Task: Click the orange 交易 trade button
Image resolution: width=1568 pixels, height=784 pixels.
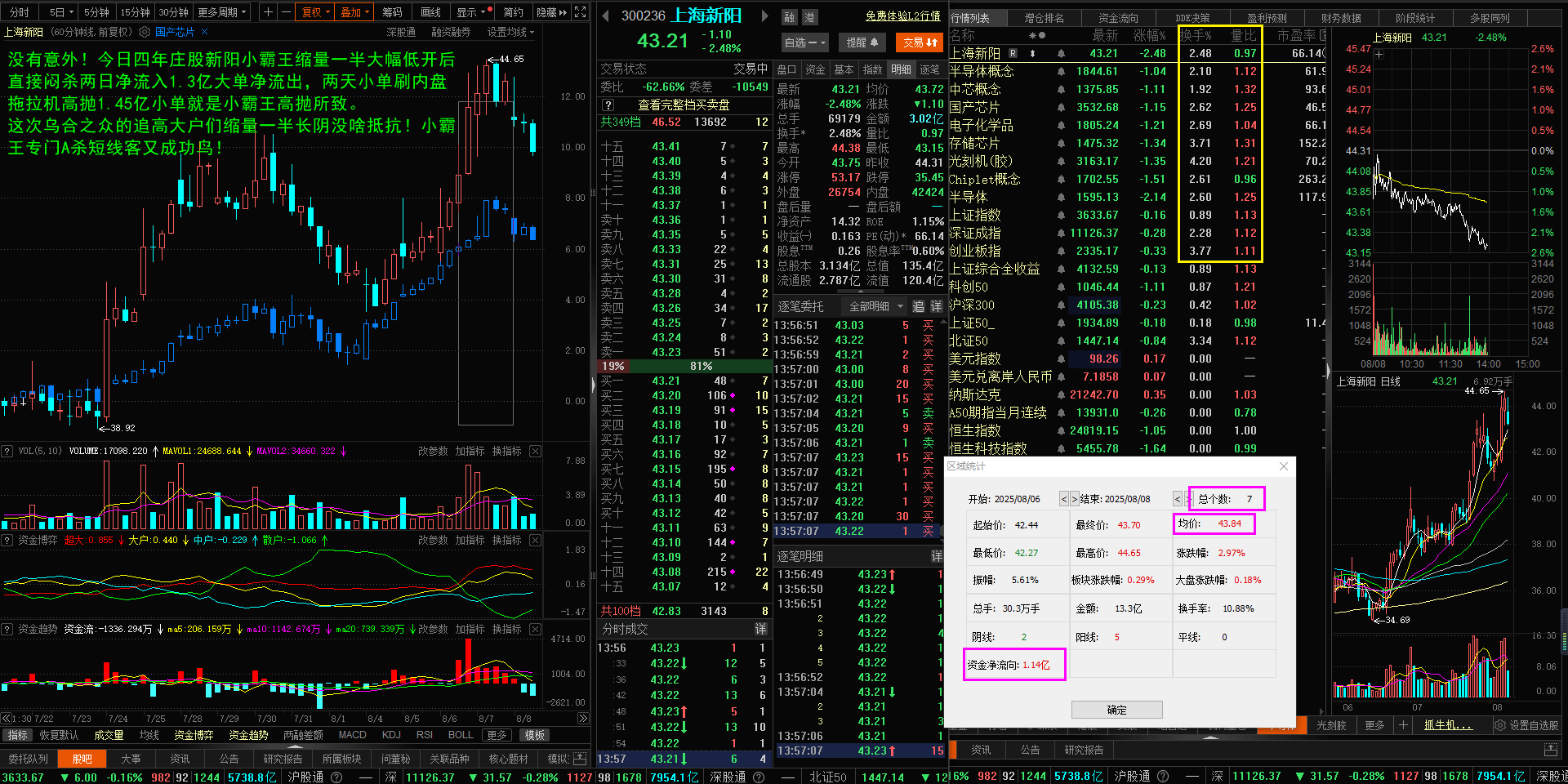Action: pos(919,42)
